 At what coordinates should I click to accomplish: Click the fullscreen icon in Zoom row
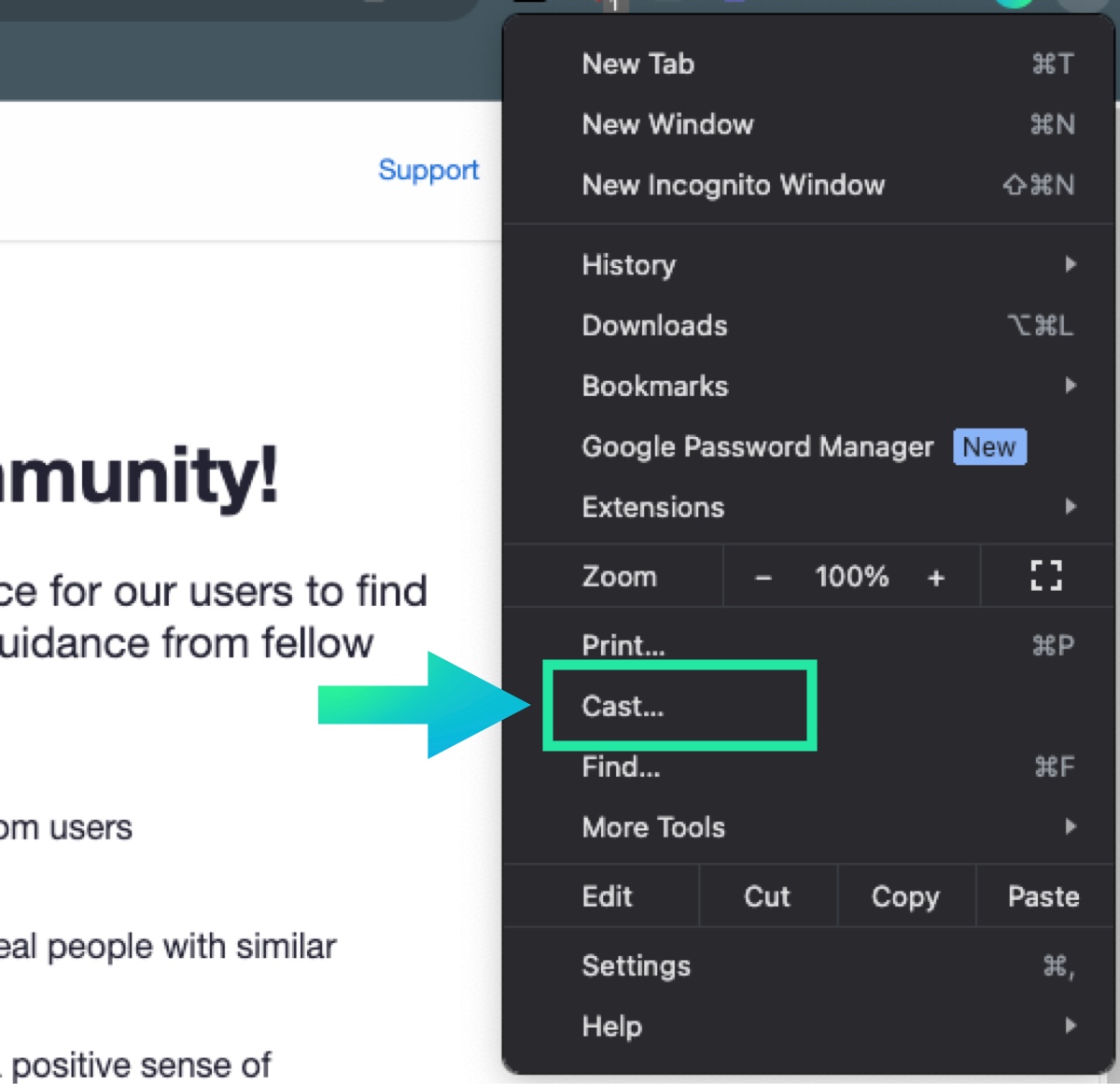click(1045, 576)
